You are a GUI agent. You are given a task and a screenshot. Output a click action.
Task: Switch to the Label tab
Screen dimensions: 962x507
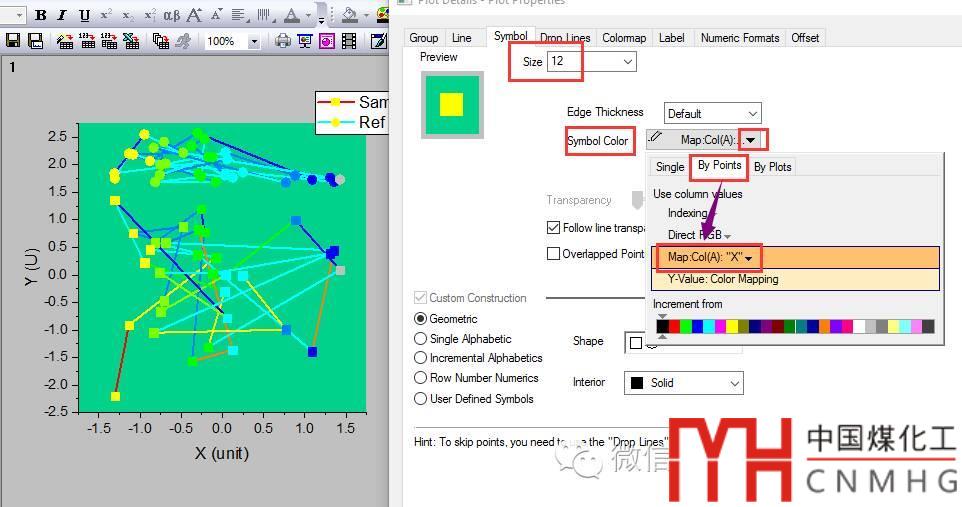click(671, 38)
